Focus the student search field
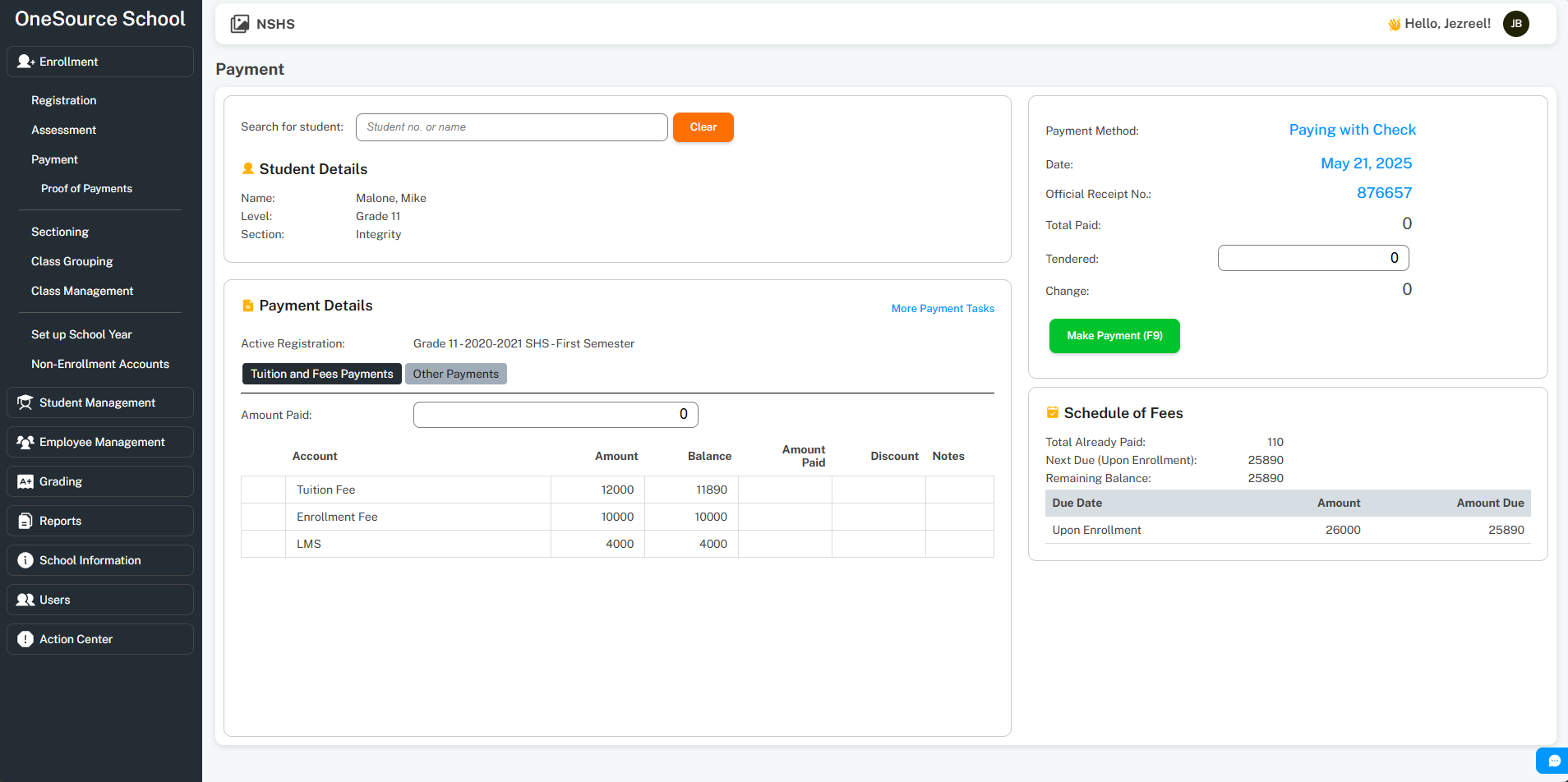The image size is (1568, 782). click(511, 127)
